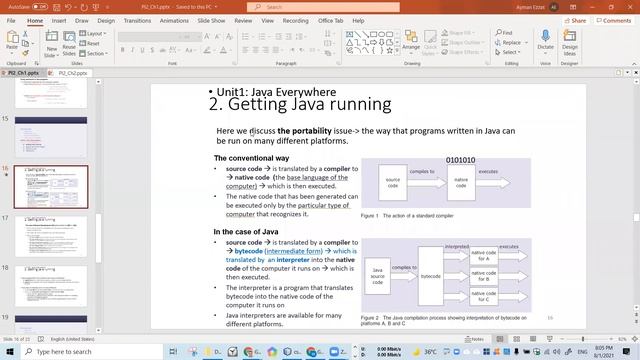This screenshot has width=640, height=360.
Task: Reset the slide layout
Action: [89, 43]
